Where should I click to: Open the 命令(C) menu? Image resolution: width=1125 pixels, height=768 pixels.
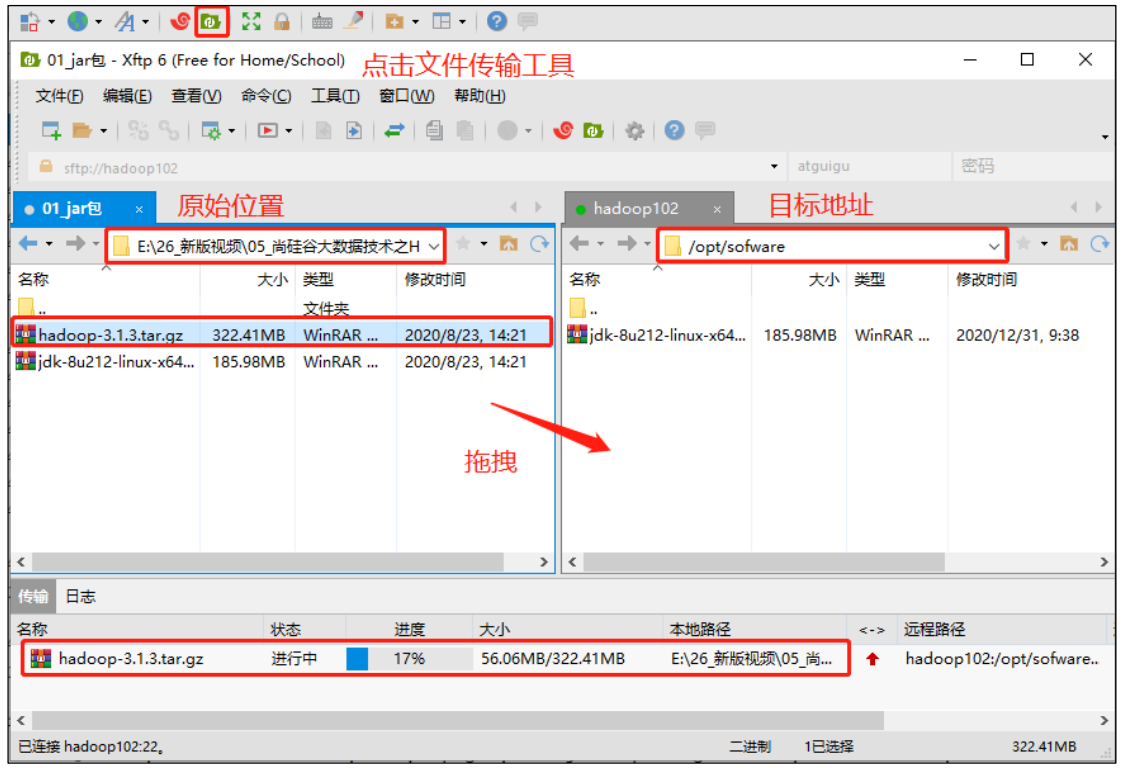[266, 96]
